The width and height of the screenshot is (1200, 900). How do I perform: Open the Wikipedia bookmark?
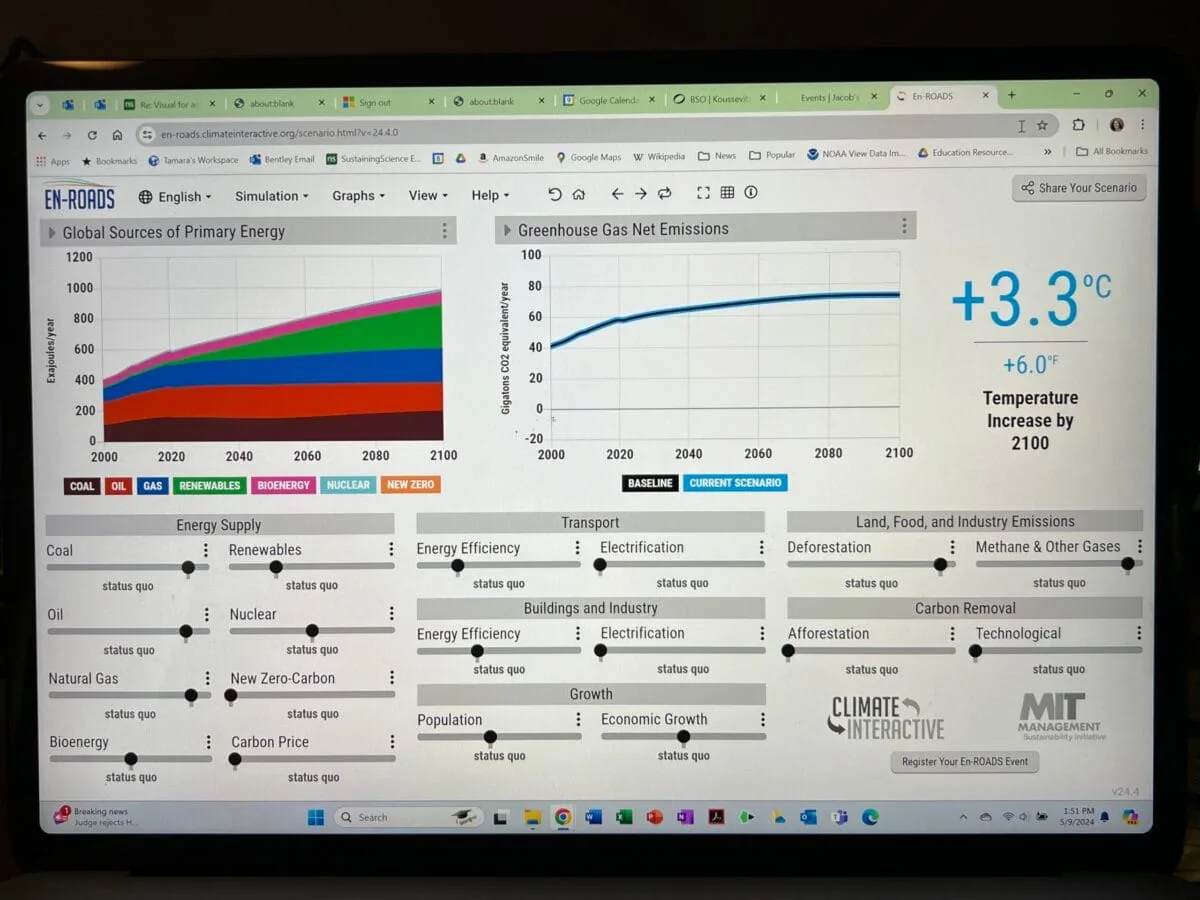point(659,156)
